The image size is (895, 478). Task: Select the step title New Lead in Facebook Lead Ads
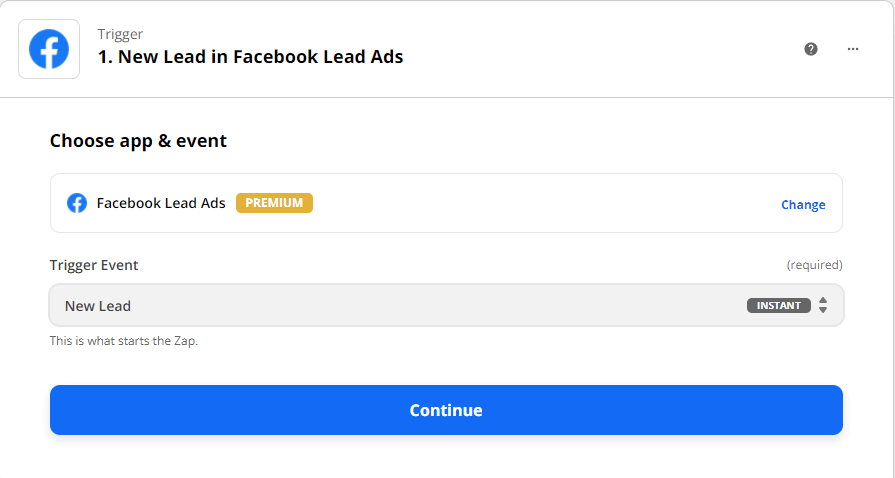pos(250,57)
